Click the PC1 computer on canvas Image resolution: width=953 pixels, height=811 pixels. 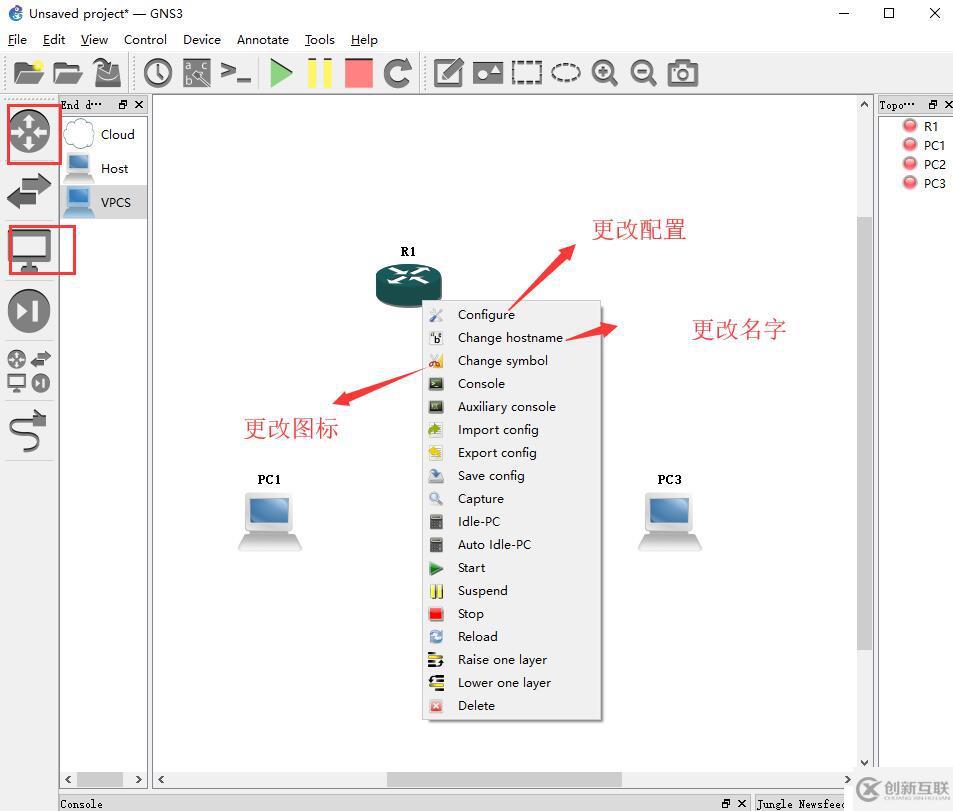tap(269, 522)
